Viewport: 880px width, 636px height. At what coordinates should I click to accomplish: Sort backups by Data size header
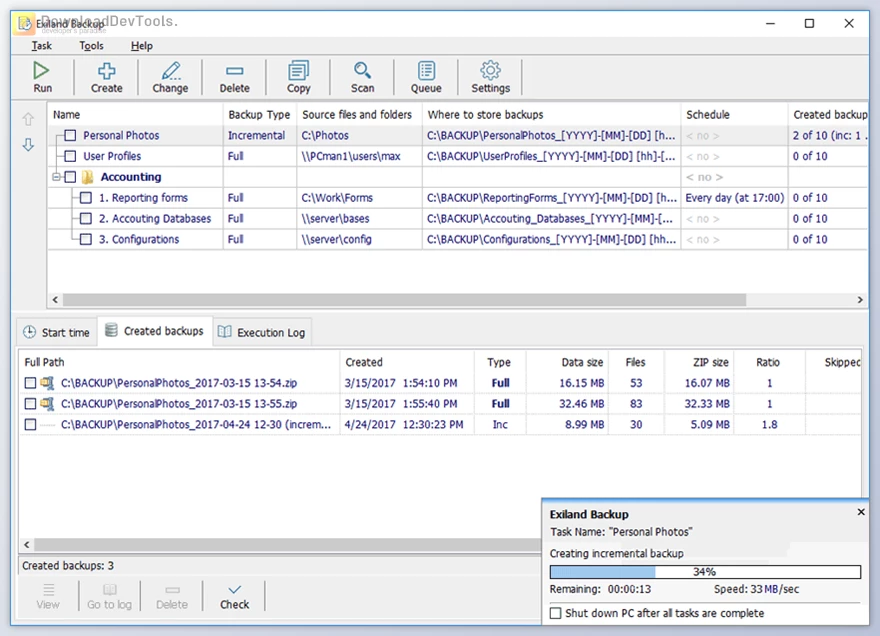[x=566, y=362]
